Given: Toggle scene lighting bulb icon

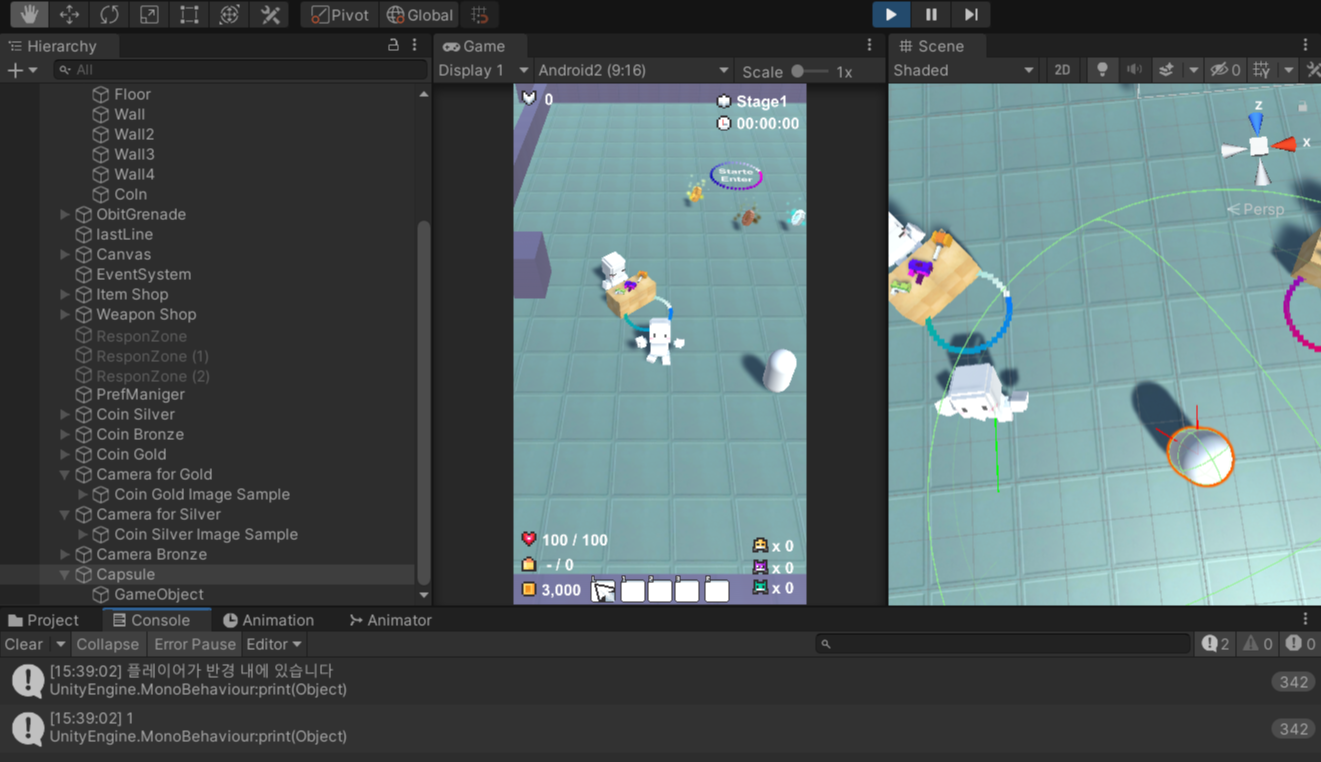Looking at the screenshot, I should coord(1102,71).
